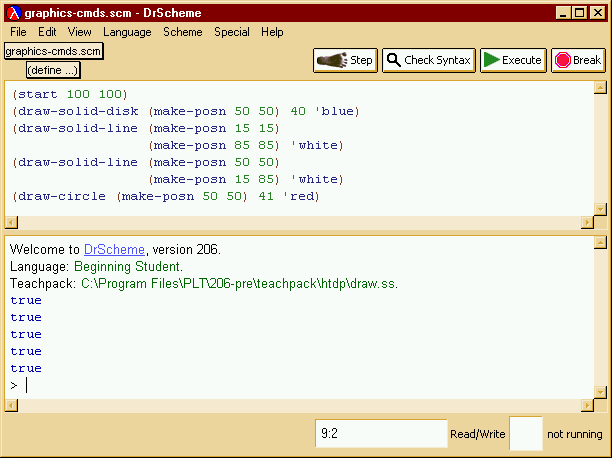Follow the DrScheme link in welcome message

tap(114, 249)
